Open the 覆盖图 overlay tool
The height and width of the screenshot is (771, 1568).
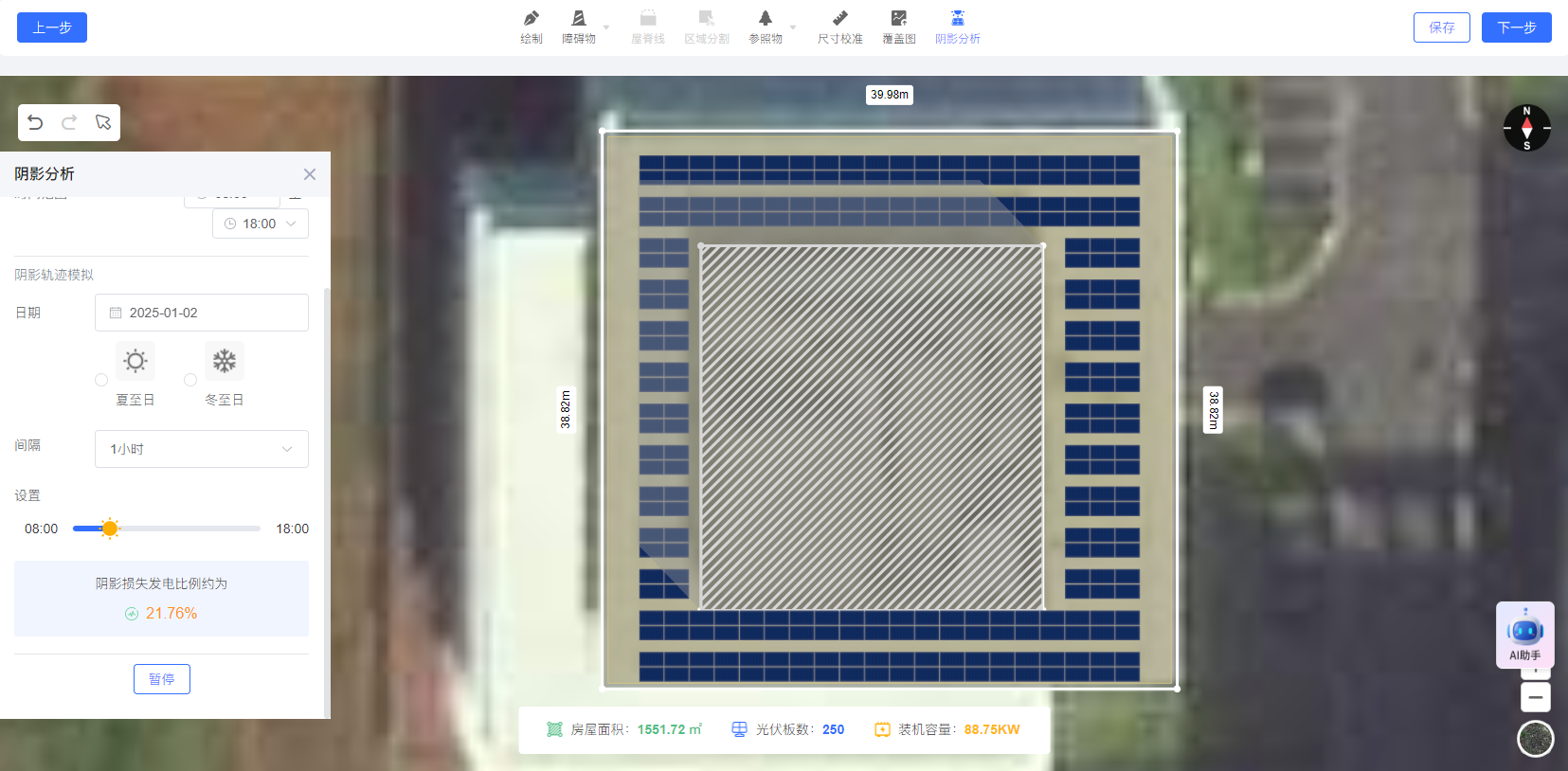pyautogui.click(x=899, y=27)
